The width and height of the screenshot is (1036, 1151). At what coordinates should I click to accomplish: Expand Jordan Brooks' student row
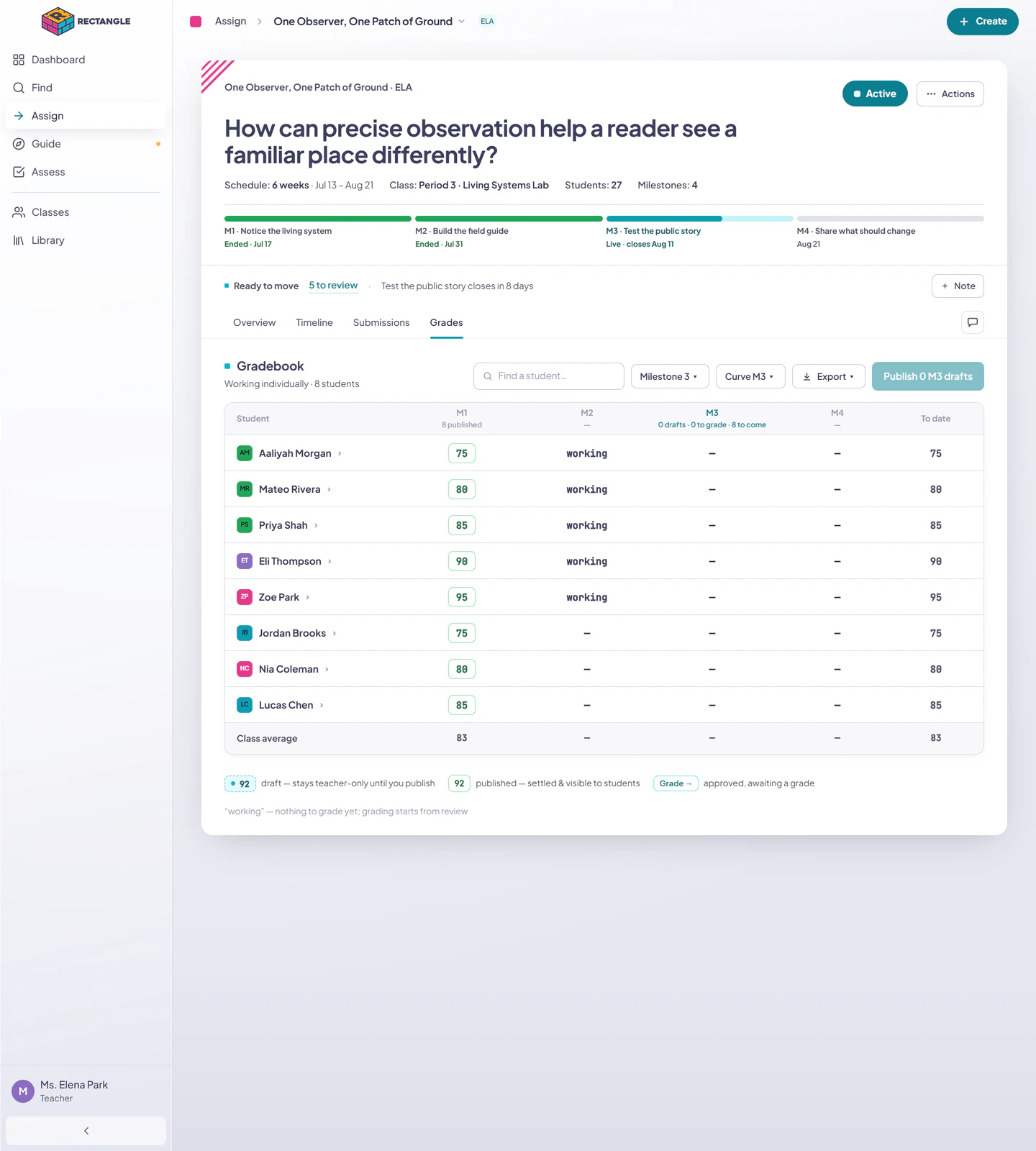(335, 634)
